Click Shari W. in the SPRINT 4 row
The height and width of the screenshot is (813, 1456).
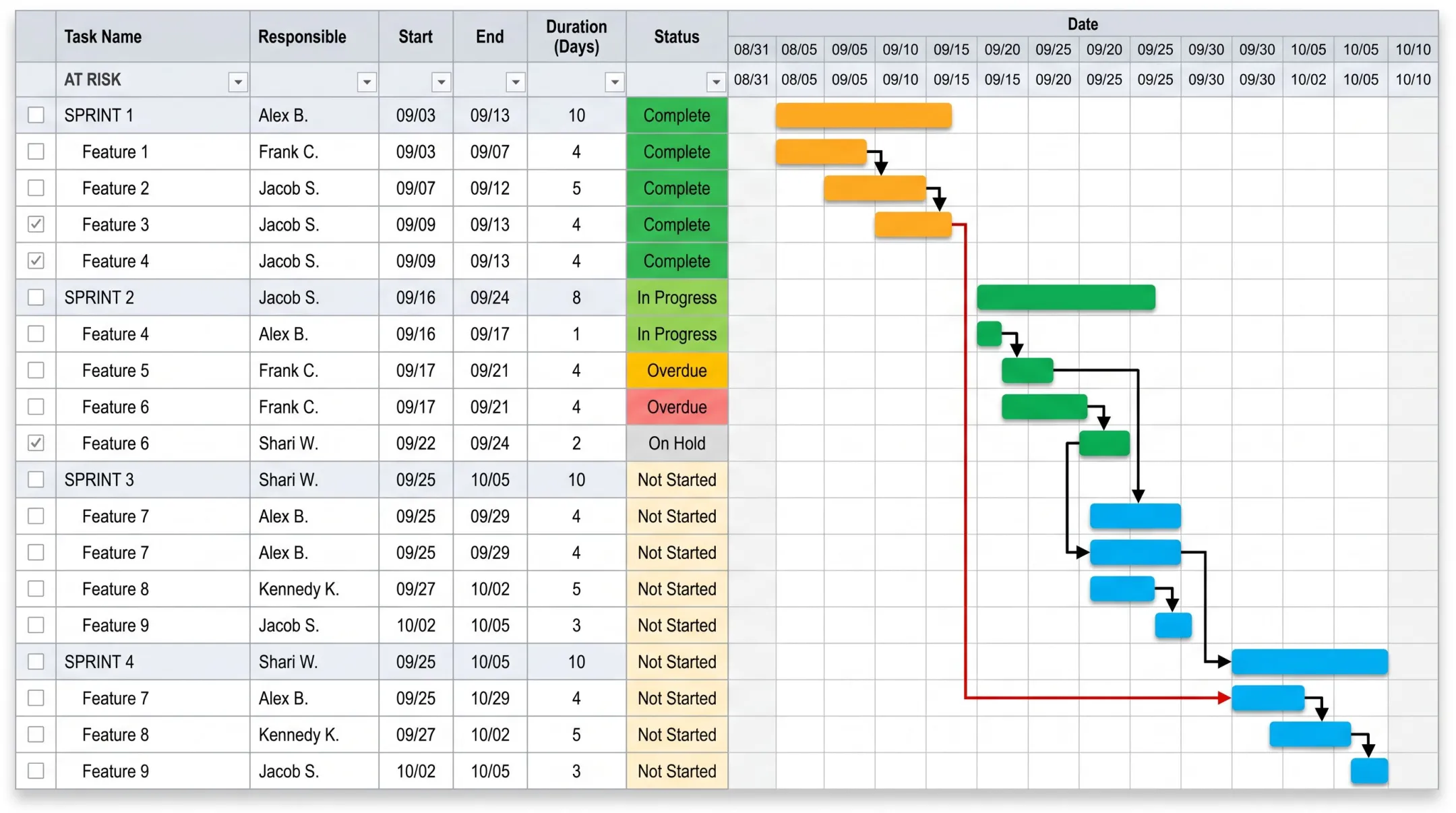[x=288, y=661]
